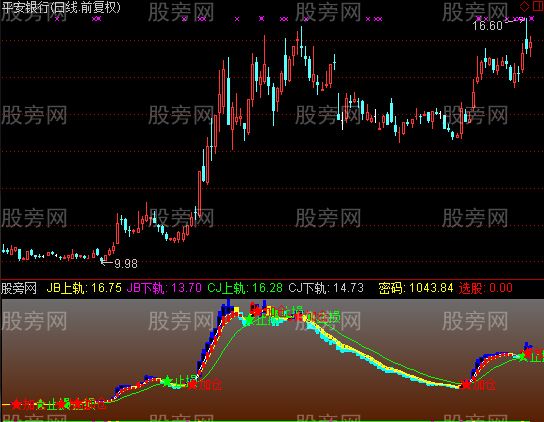544x422 pixels.
Task: Click the 9.98 low price label
Action: click(126, 264)
